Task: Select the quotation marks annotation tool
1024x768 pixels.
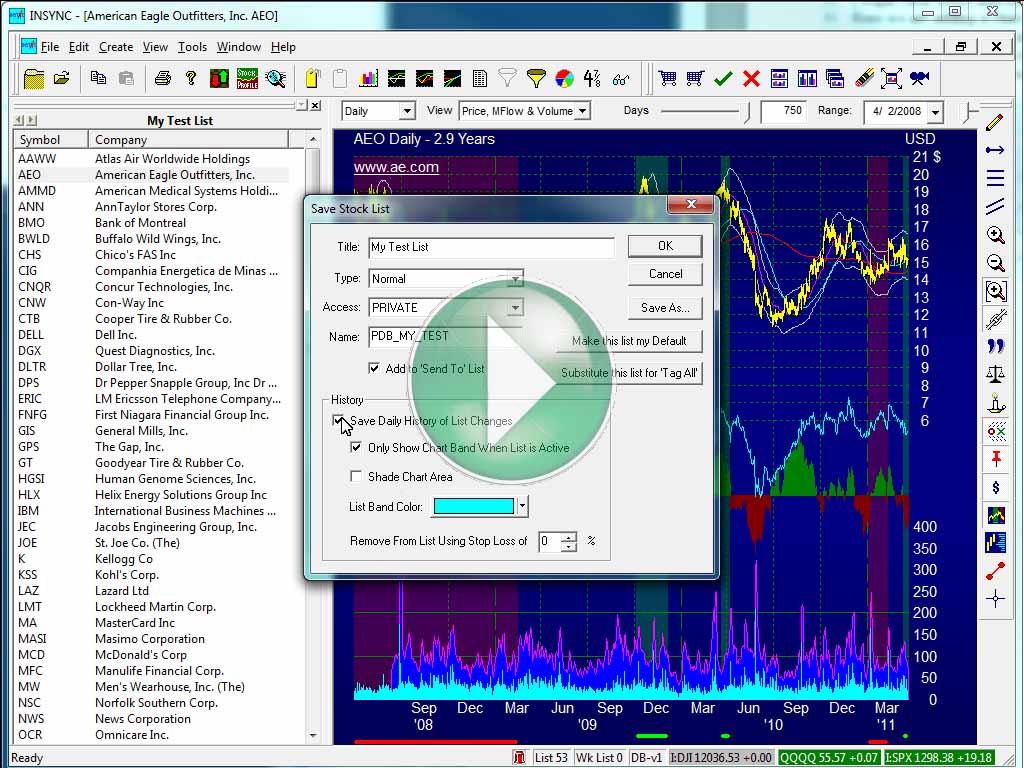Action: point(995,346)
